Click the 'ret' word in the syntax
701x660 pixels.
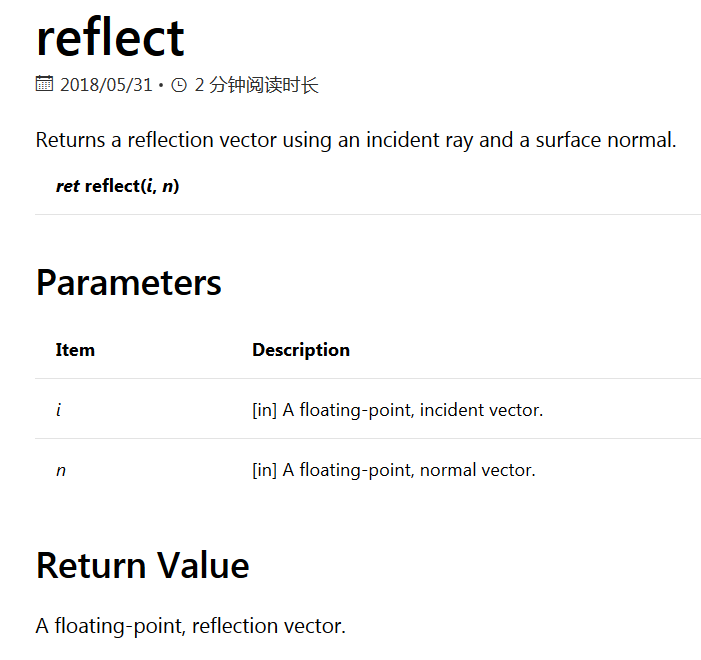coord(68,186)
